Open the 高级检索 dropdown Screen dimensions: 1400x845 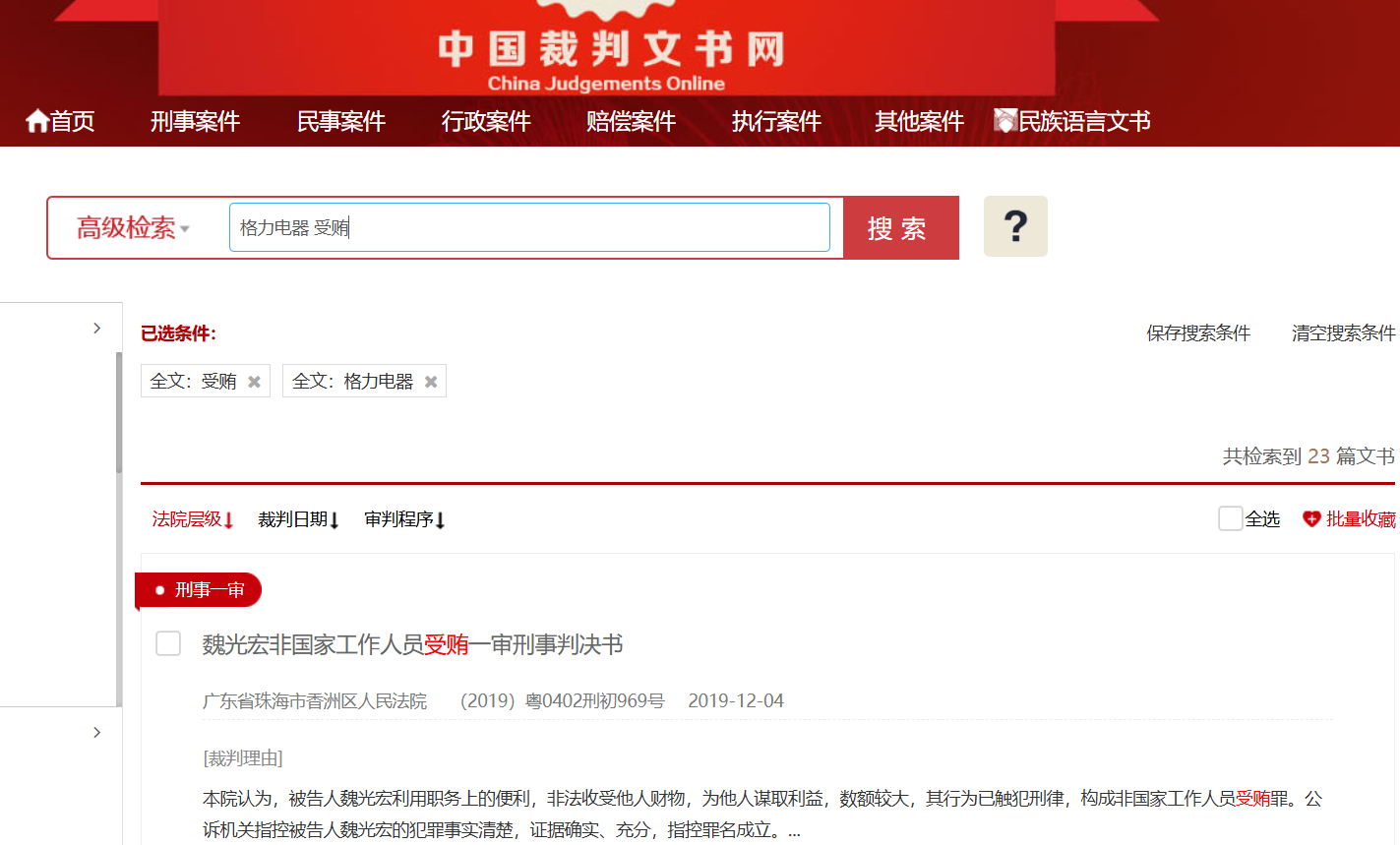click(133, 228)
